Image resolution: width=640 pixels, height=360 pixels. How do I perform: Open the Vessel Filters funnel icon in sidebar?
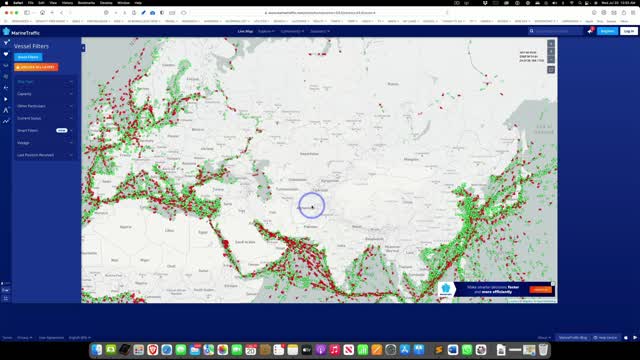[6, 42]
